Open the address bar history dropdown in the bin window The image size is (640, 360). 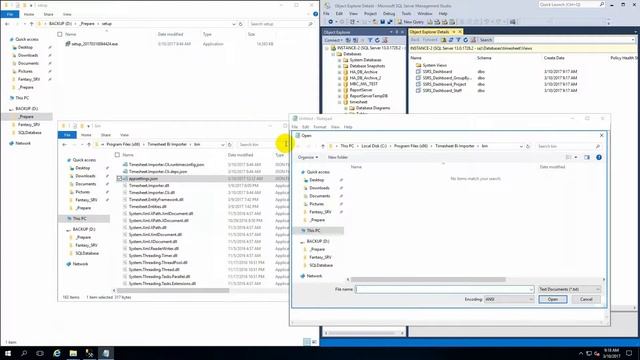(223, 145)
